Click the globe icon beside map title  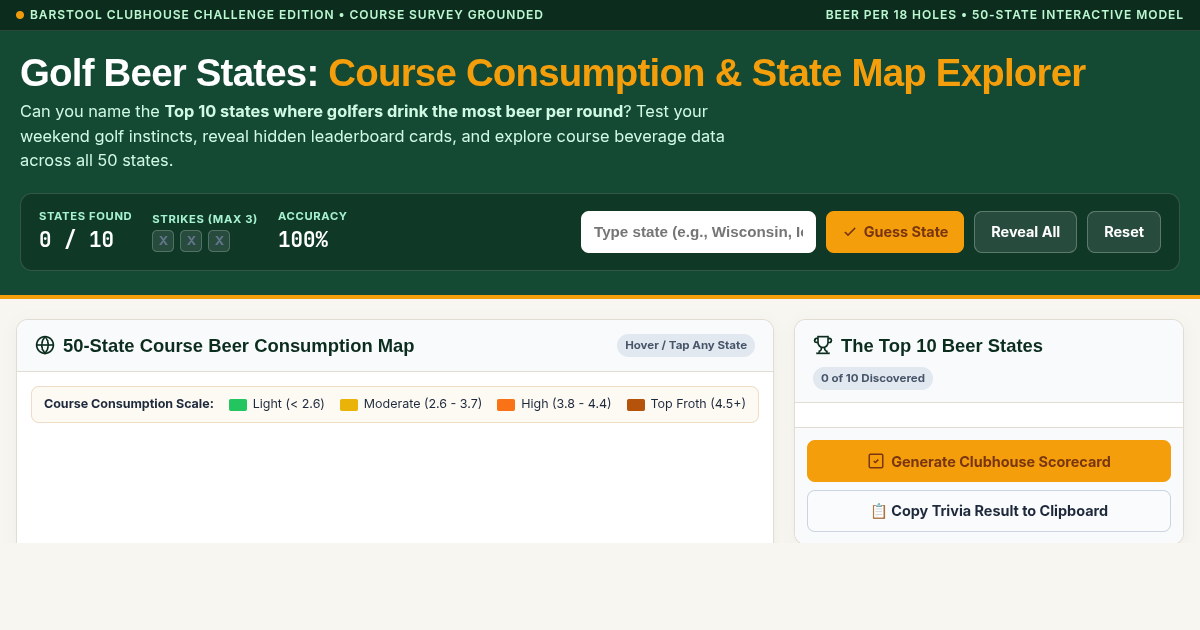(45, 345)
